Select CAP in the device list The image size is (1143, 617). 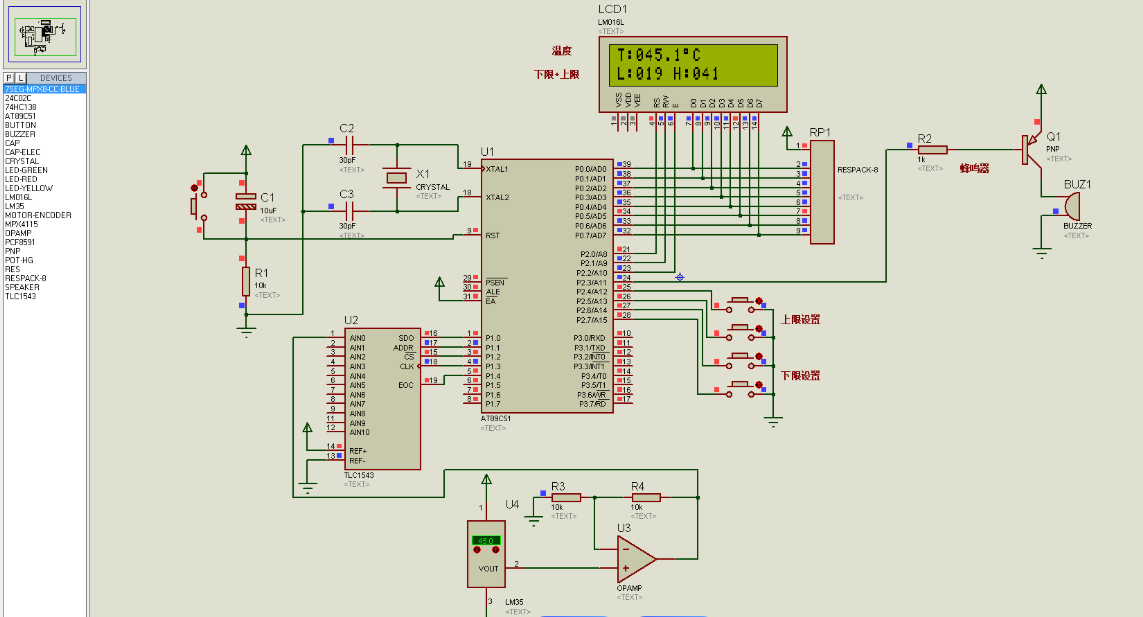tap(12, 143)
